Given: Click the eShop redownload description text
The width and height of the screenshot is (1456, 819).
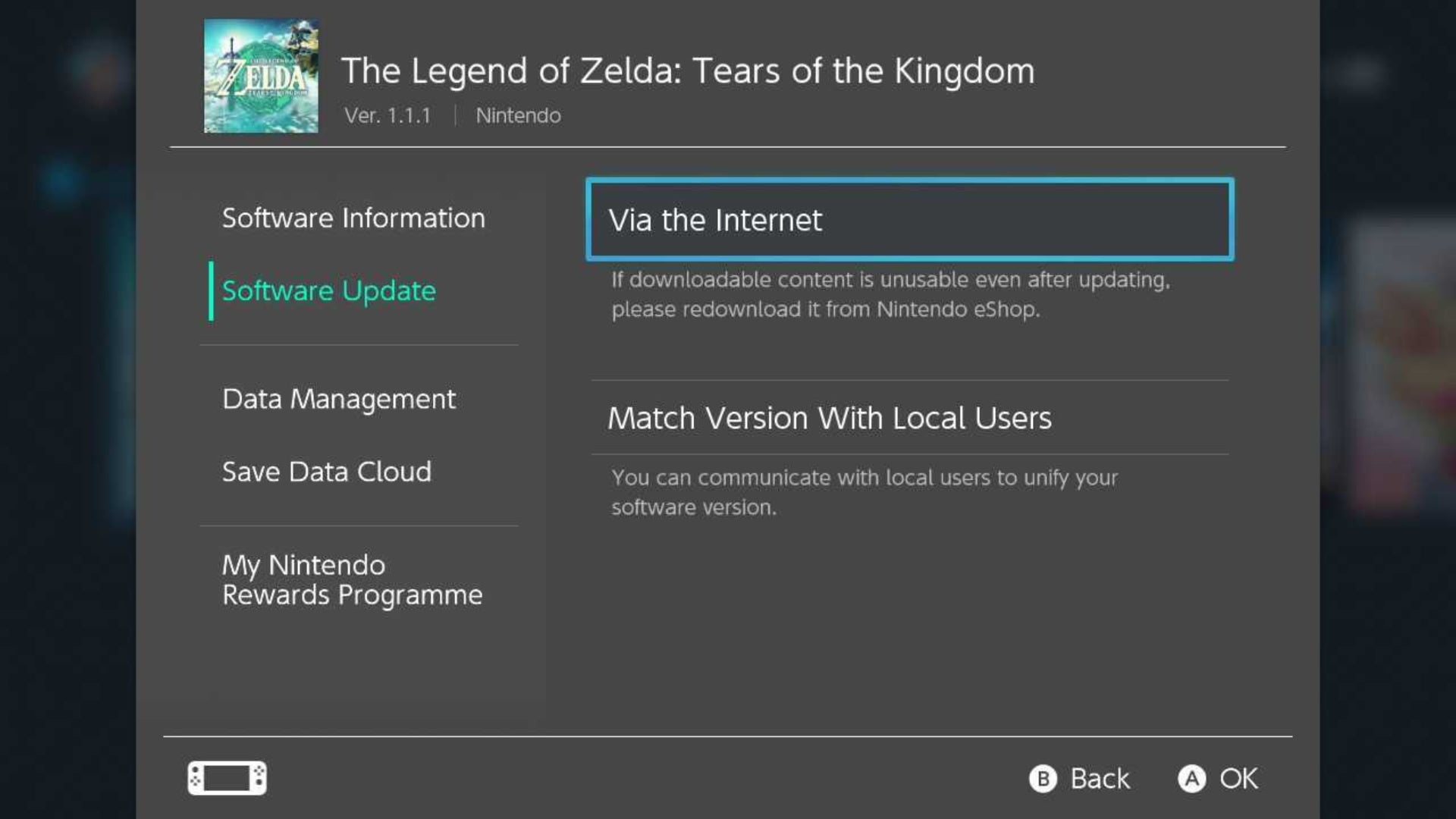Looking at the screenshot, I should pos(890,294).
